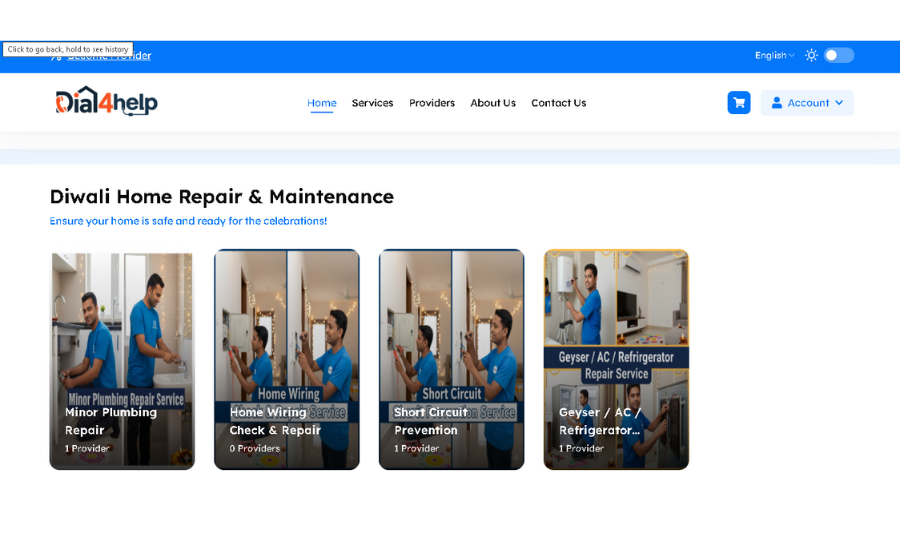Viewport: 900px width, 560px height.
Task: Click the sun brightness icon
Action: [x=811, y=55]
